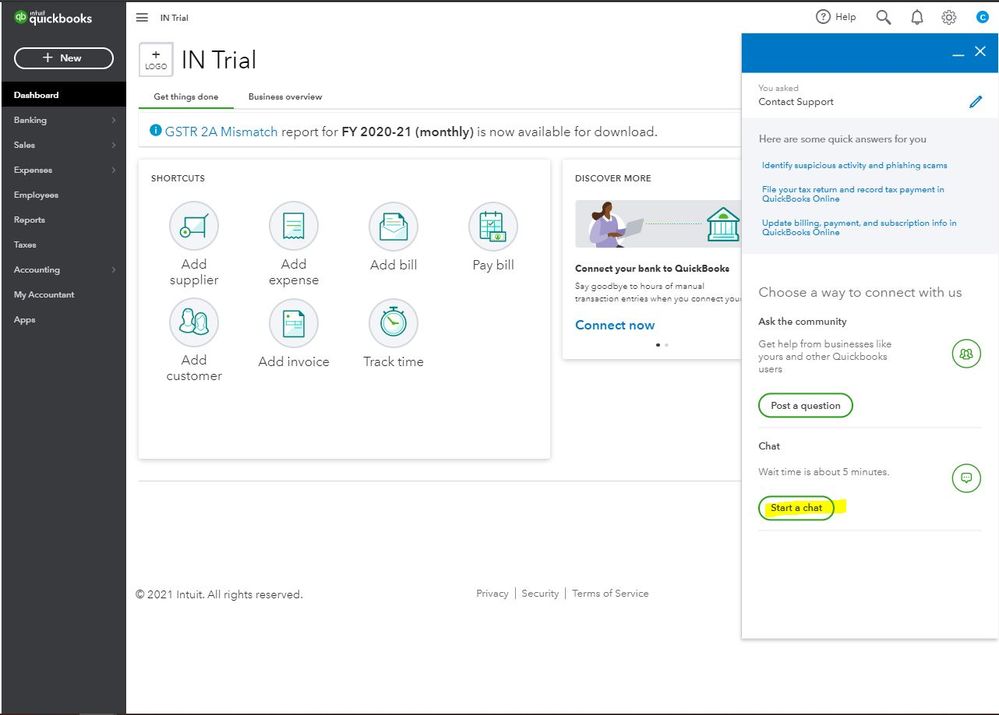Expand the Sales submenu arrow
Screen dimensions: 999x715
pyautogui.click(x=113, y=145)
